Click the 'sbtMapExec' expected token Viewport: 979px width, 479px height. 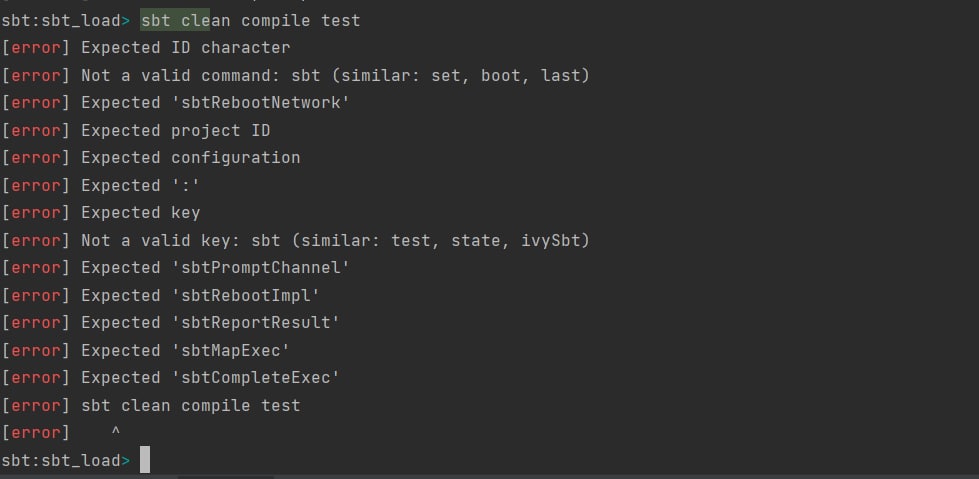click(230, 350)
